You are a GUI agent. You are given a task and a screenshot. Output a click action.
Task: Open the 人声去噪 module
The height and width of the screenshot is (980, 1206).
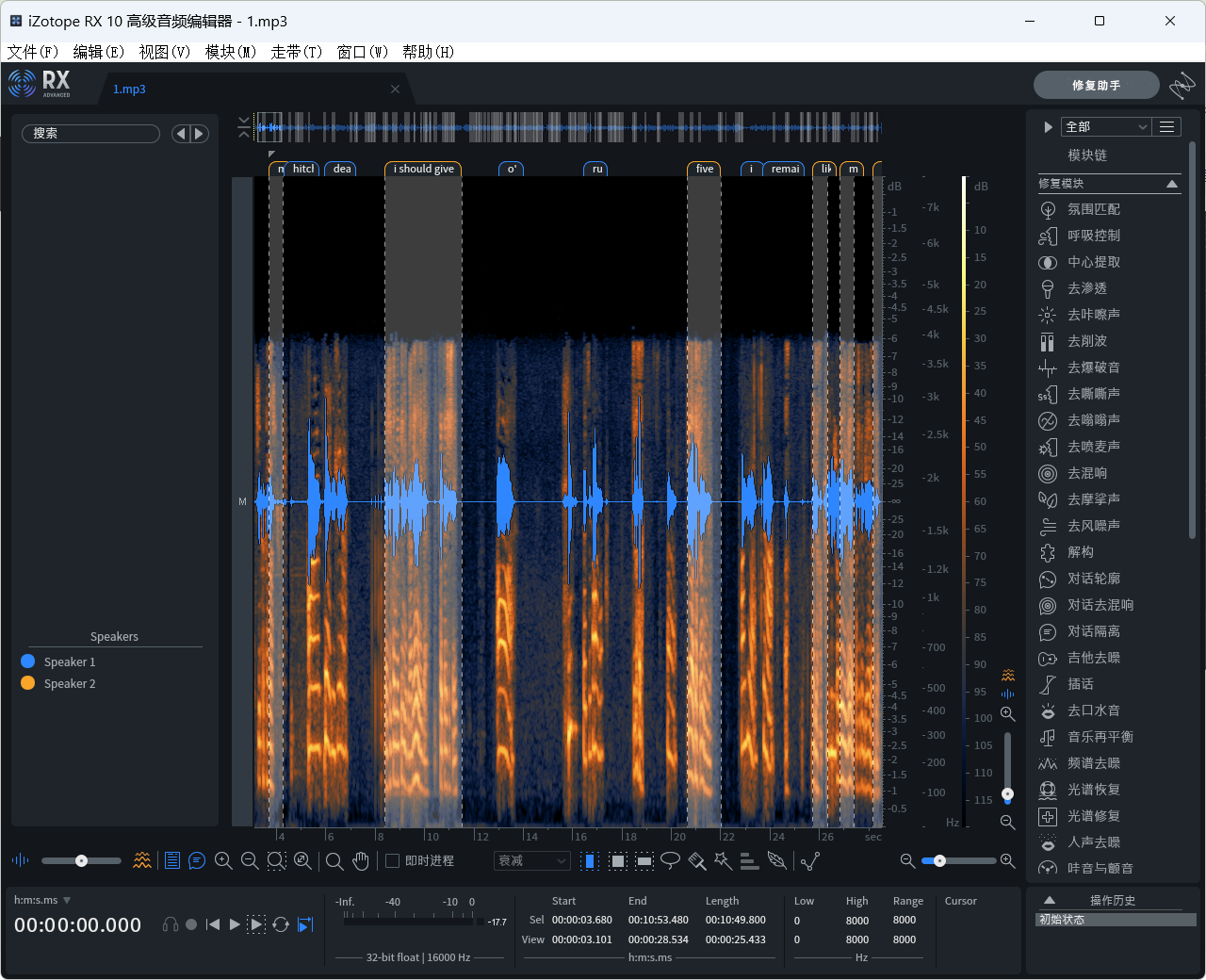click(x=1093, y=842)
